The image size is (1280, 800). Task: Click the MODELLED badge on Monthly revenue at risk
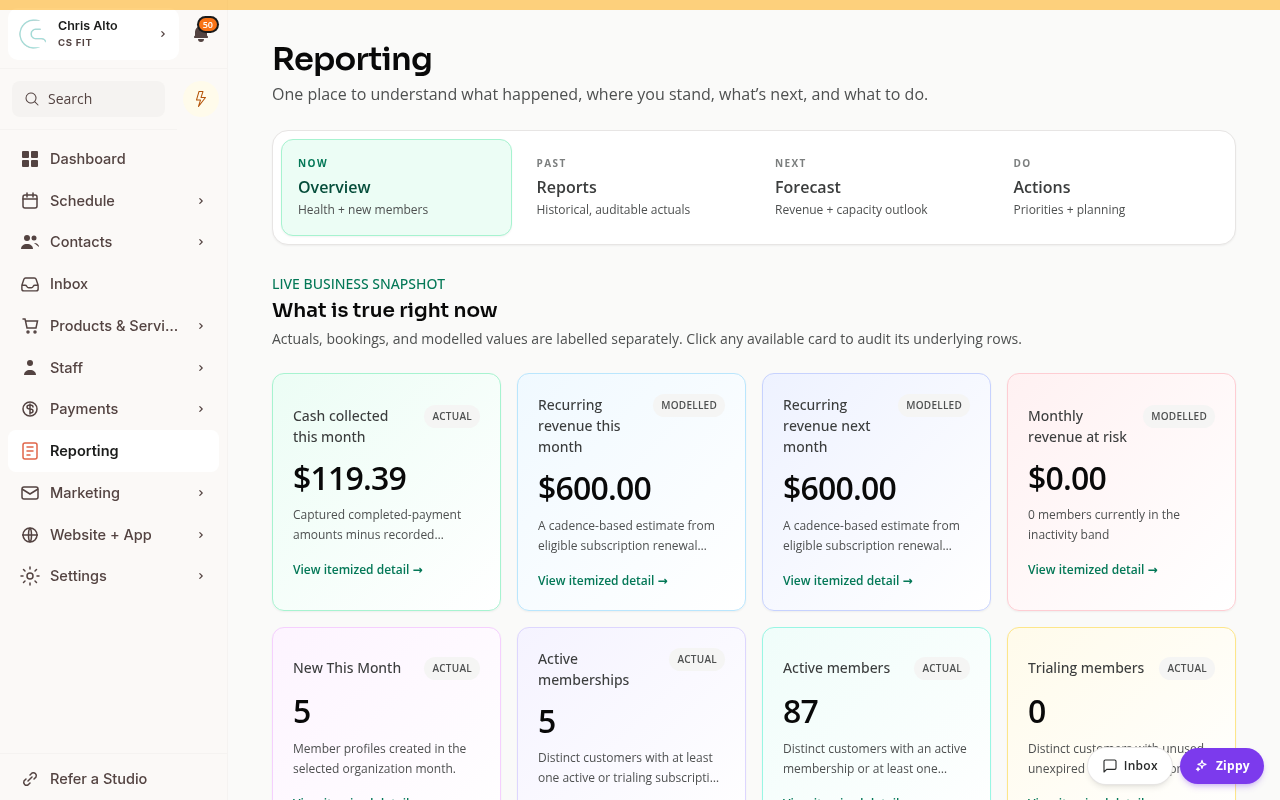click(x=1179, y=416)
